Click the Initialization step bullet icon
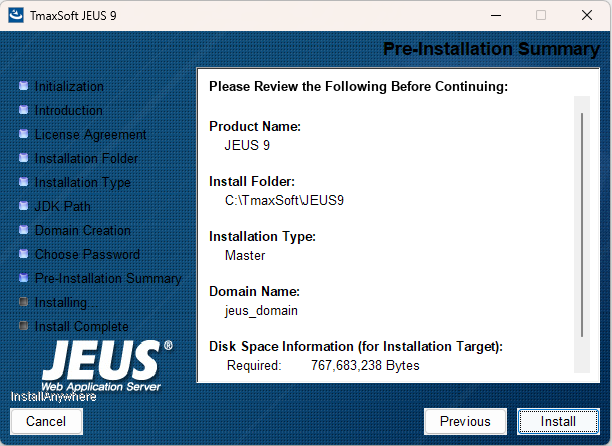This screenshot has width=612, height=446. 23,86
